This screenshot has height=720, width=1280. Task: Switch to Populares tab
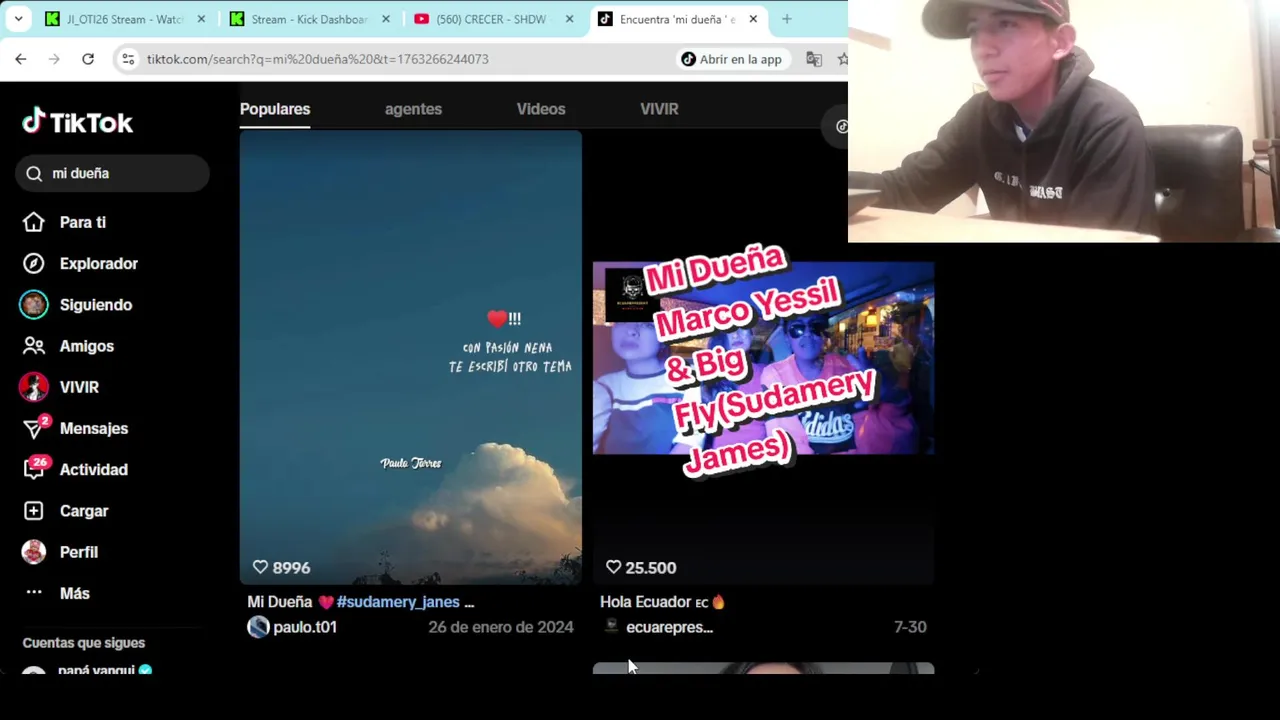click(275, 109)
